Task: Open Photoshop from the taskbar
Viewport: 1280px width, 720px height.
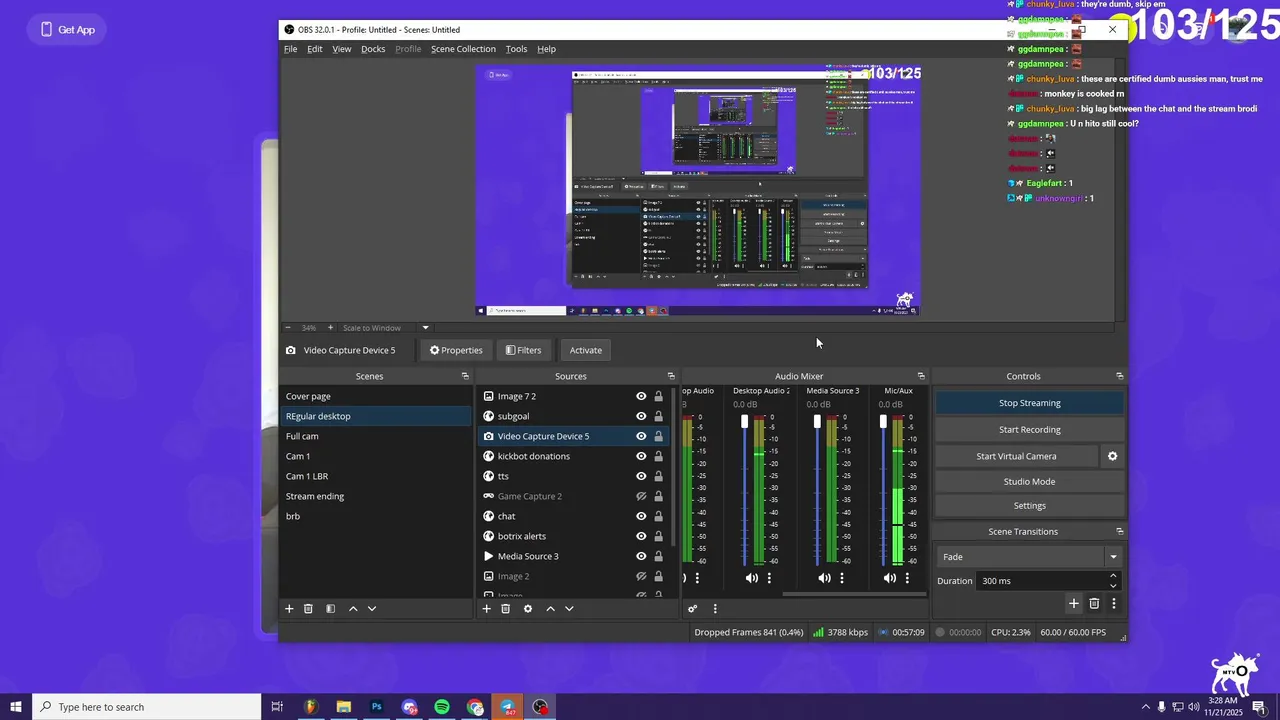Action: point(376,707)
